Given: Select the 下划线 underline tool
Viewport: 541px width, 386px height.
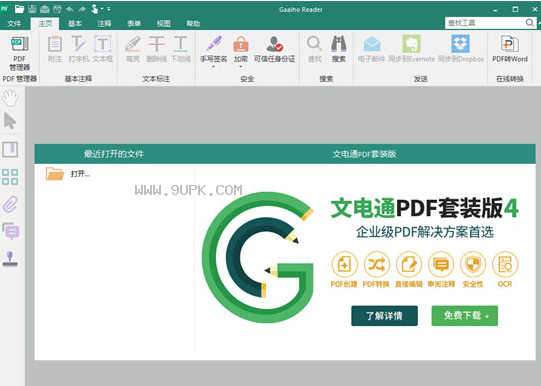Looking at the screenshot, I should [x=180, y=49].
